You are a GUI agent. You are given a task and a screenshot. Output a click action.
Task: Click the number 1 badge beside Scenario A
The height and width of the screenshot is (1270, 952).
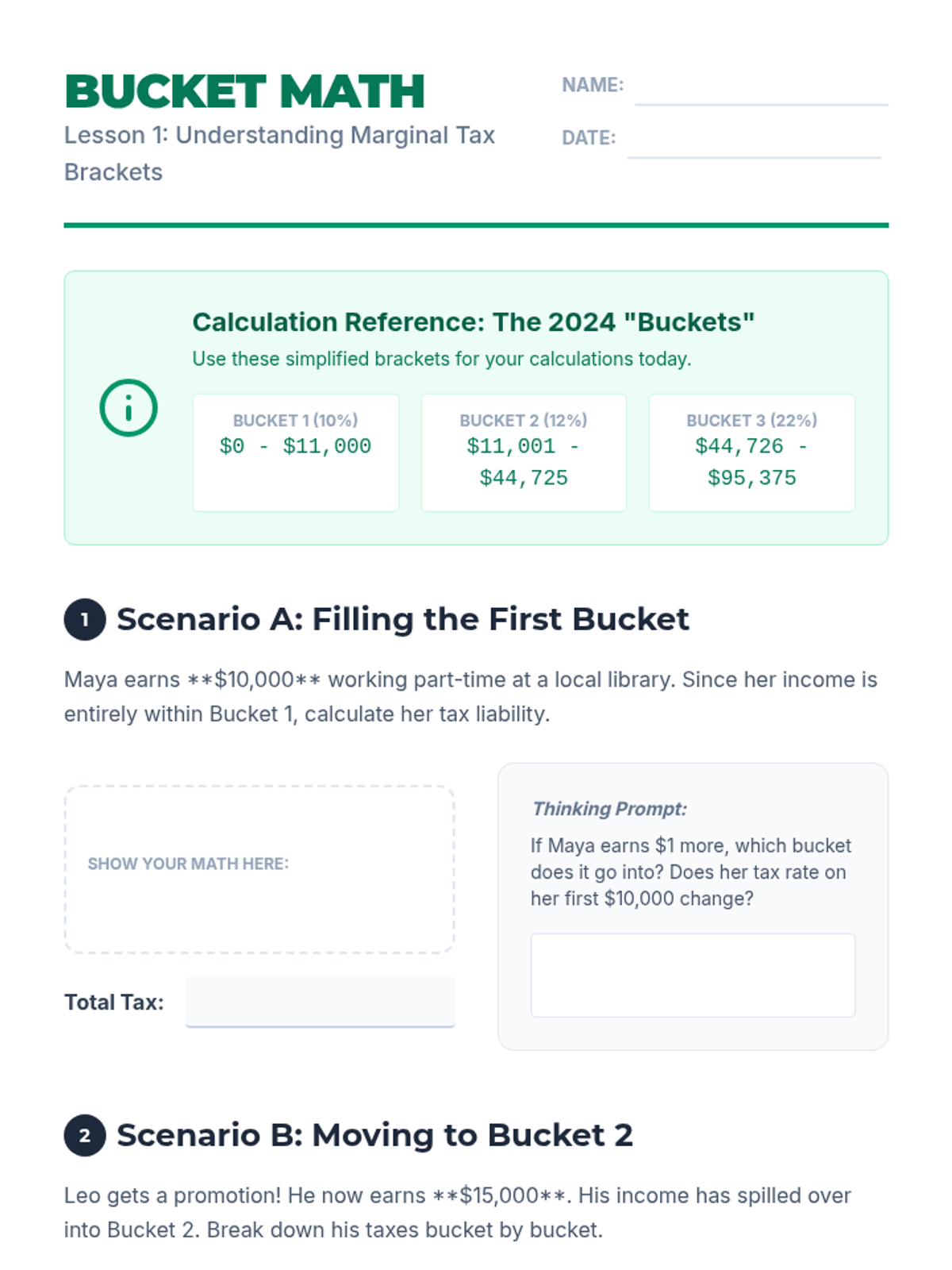point(85,619)
